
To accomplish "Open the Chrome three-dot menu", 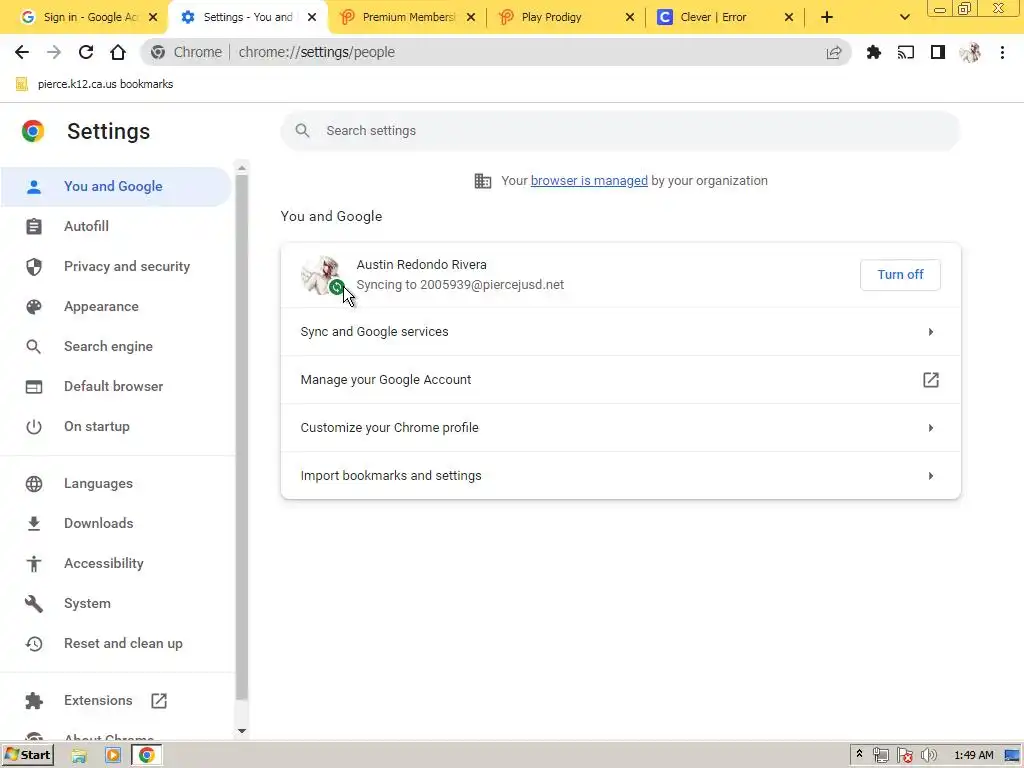I will 1002,52.
